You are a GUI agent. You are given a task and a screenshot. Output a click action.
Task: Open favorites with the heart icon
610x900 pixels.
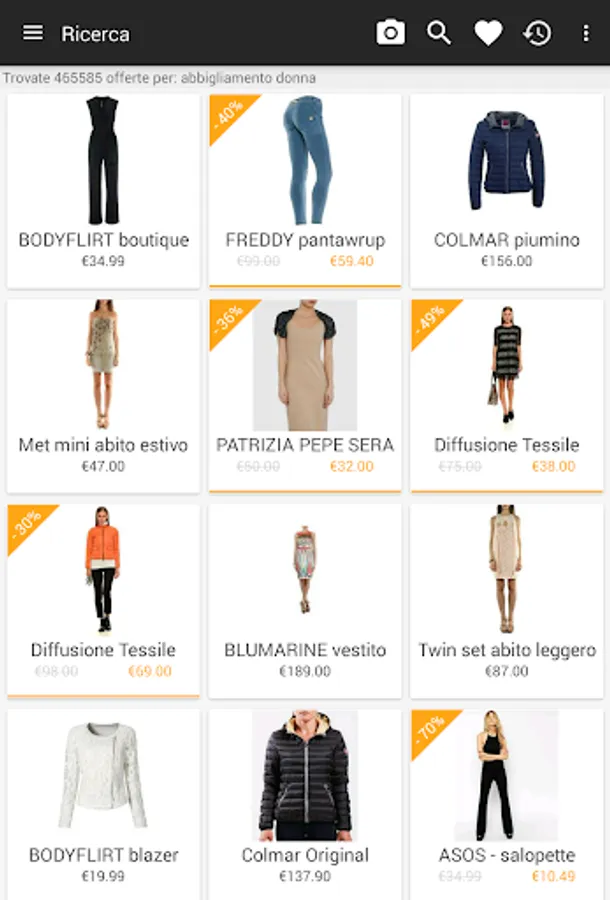click(x=488, y=33)
